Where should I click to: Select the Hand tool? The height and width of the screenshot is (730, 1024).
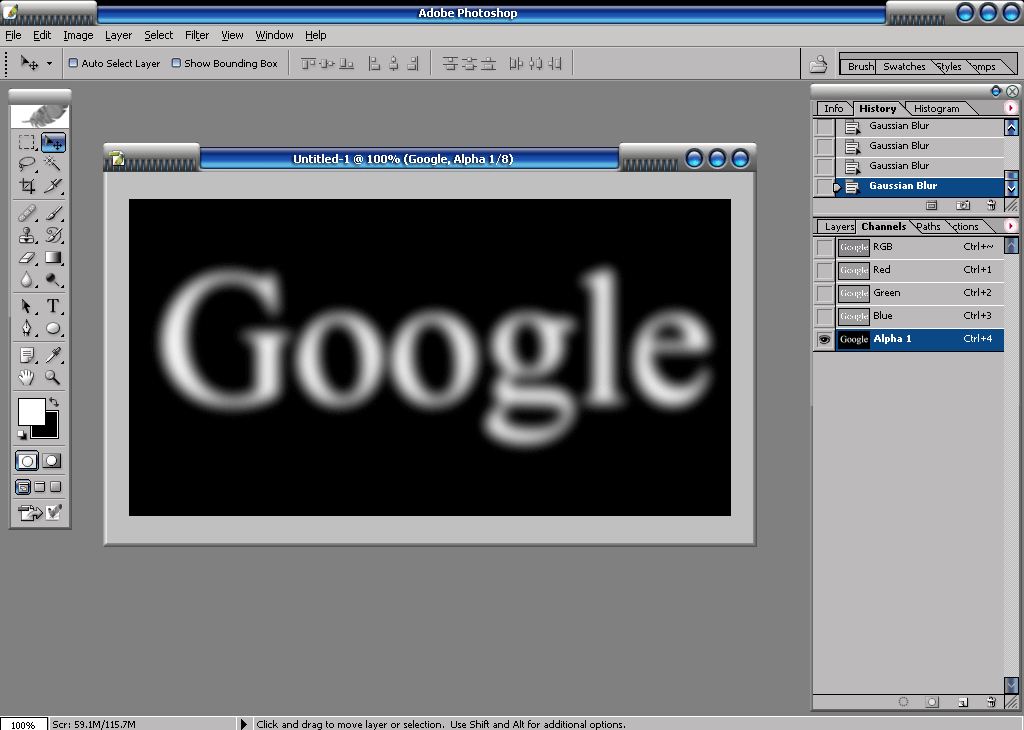[27, 377]
